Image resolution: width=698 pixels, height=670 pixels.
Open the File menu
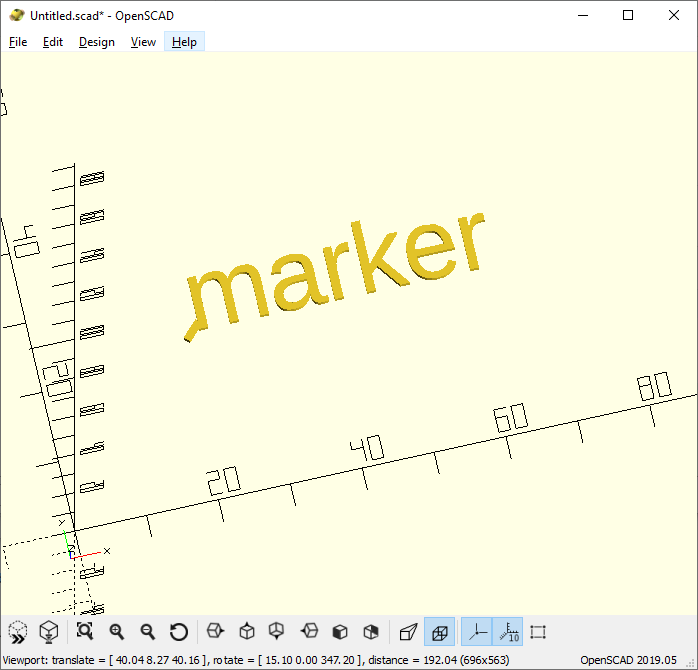tap(18, 42)
